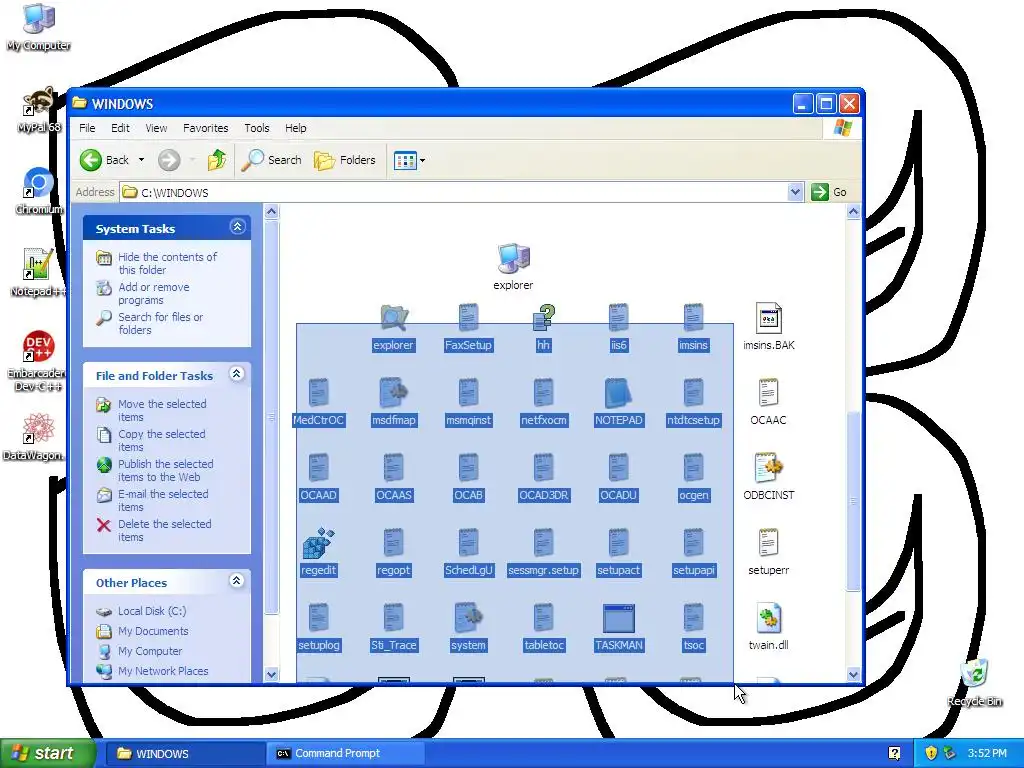Open Local Disk (C:) link
This screenshot has height=768, width=1024.
152,611
